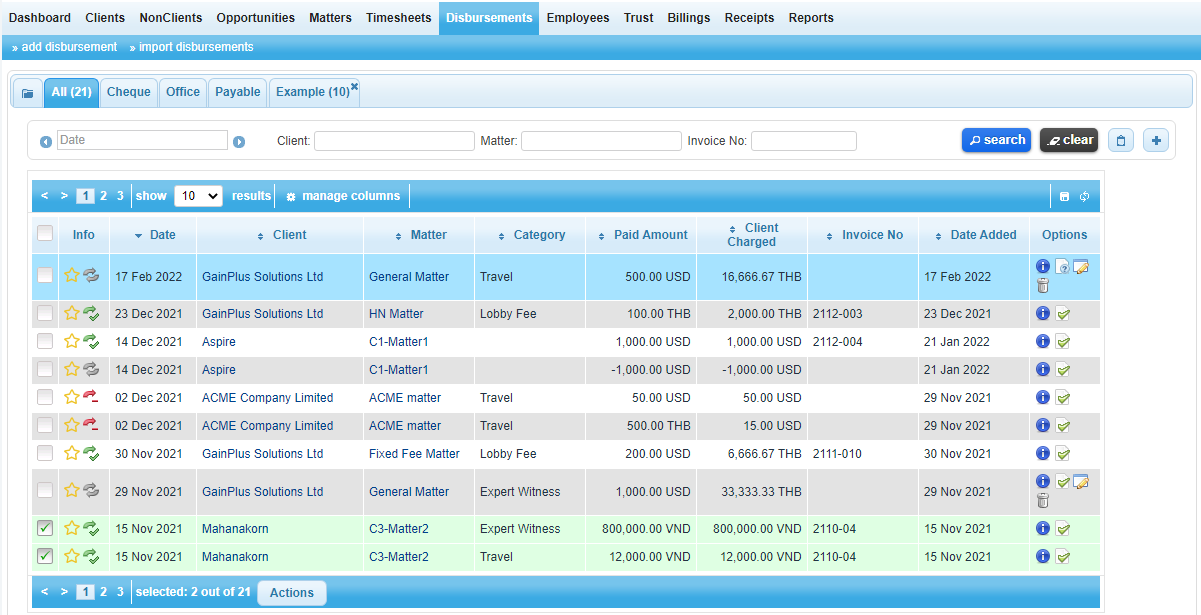Open the show results count dropdown

[197, 196]
